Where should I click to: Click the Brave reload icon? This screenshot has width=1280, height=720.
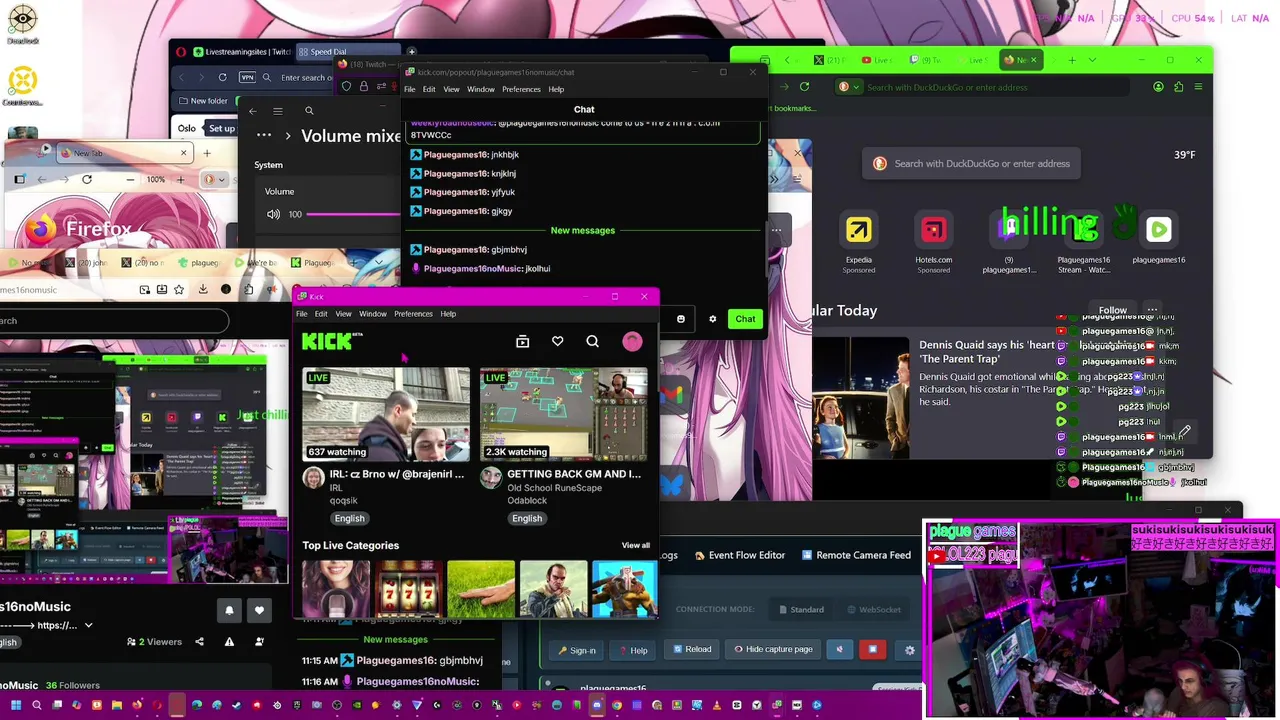click(804, 87)
